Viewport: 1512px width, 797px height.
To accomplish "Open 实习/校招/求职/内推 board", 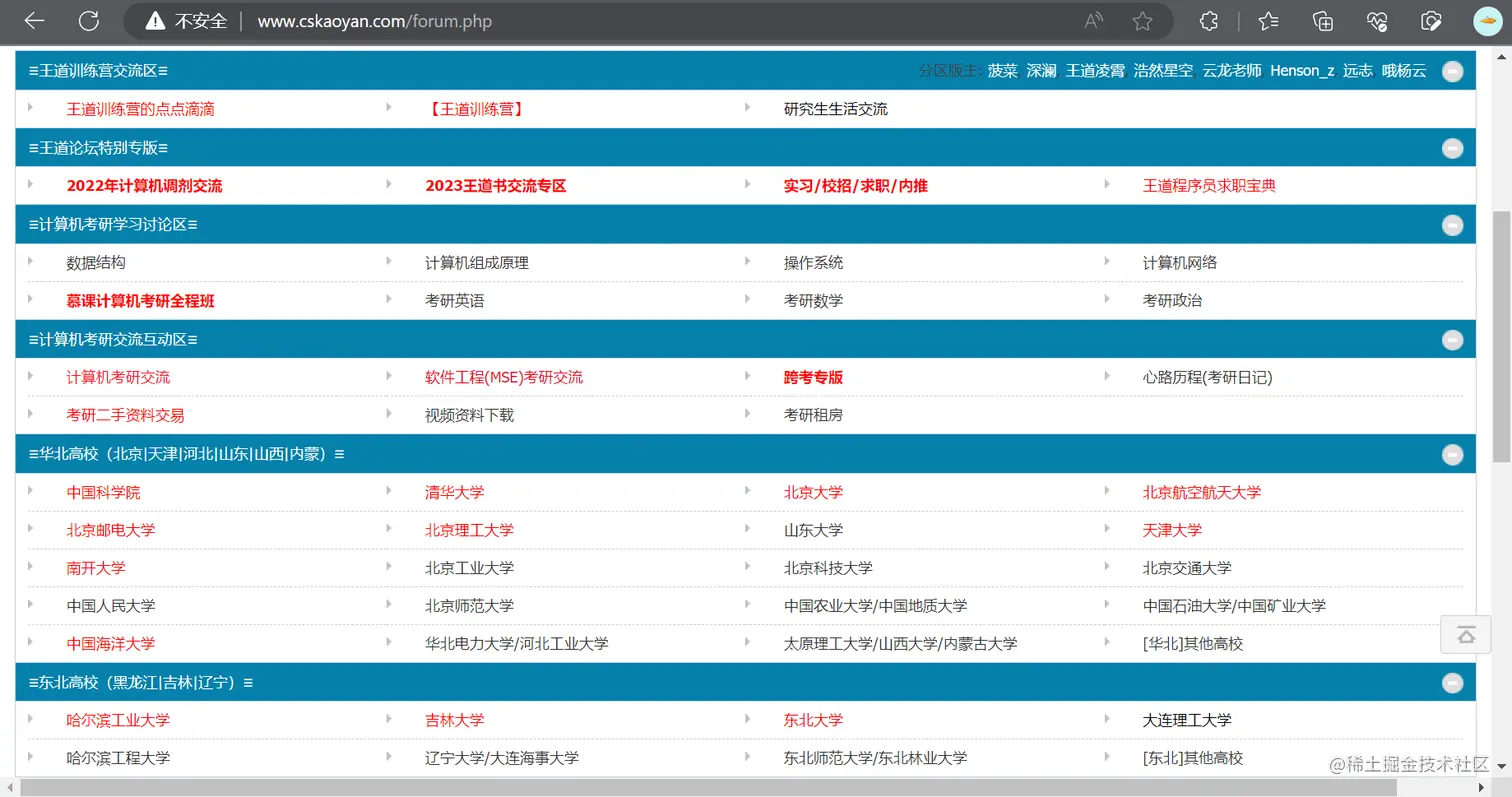I will tap(856, 186).
